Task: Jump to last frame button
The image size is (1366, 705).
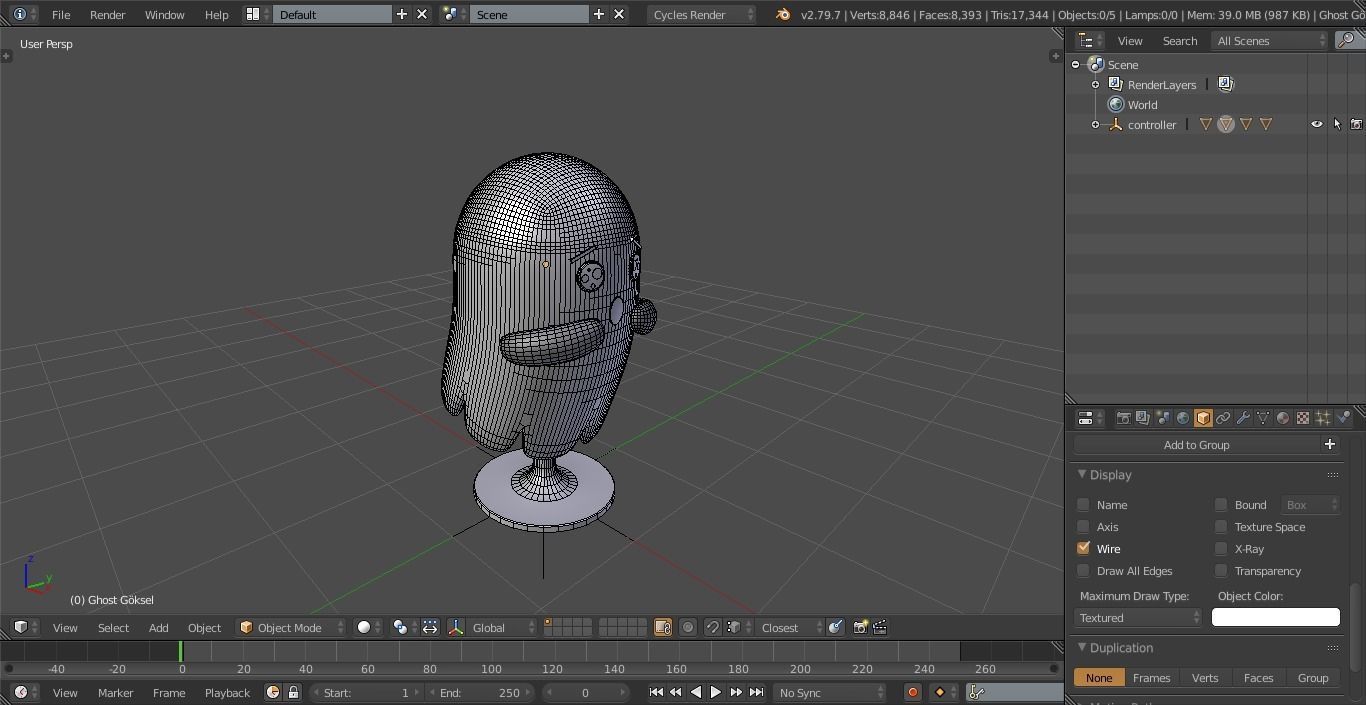Action: coord(757,692)
